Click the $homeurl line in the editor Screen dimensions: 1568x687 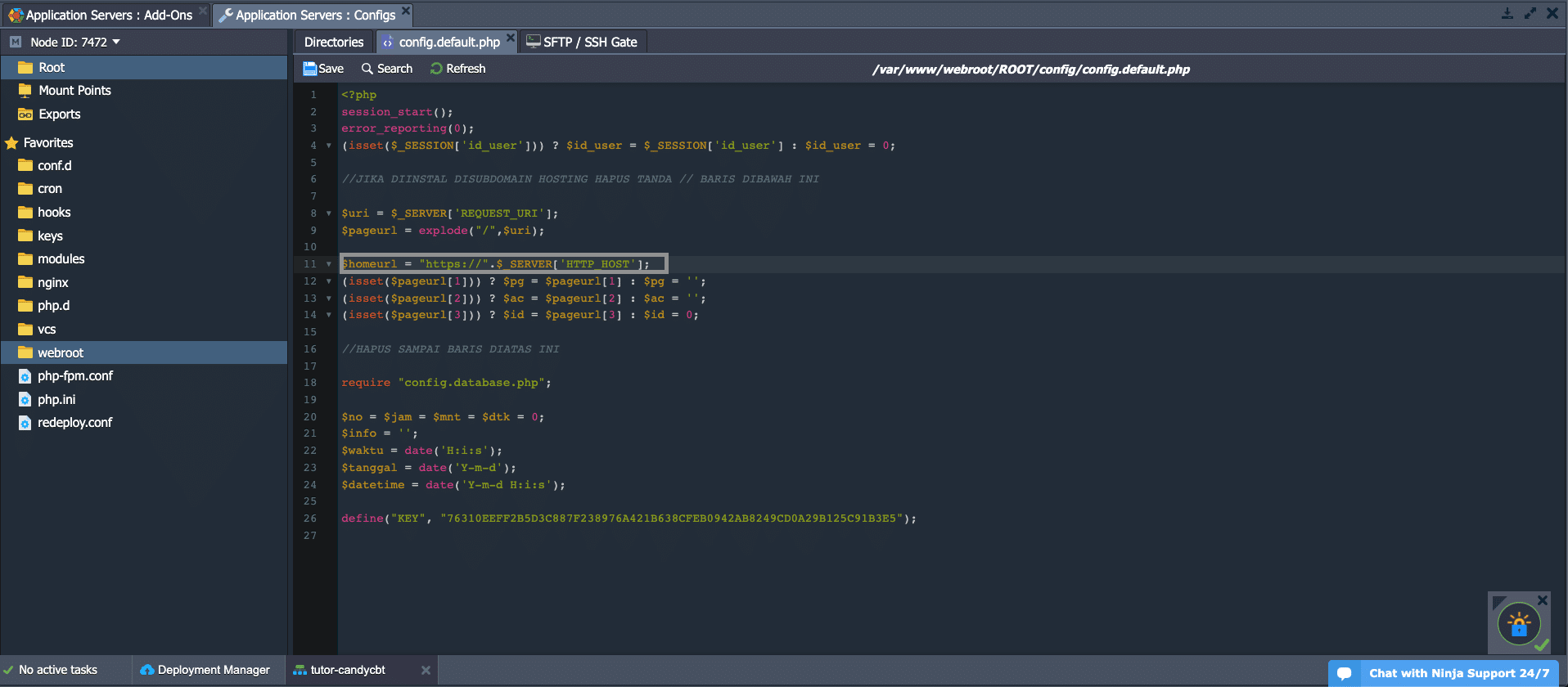coord(495,264)
